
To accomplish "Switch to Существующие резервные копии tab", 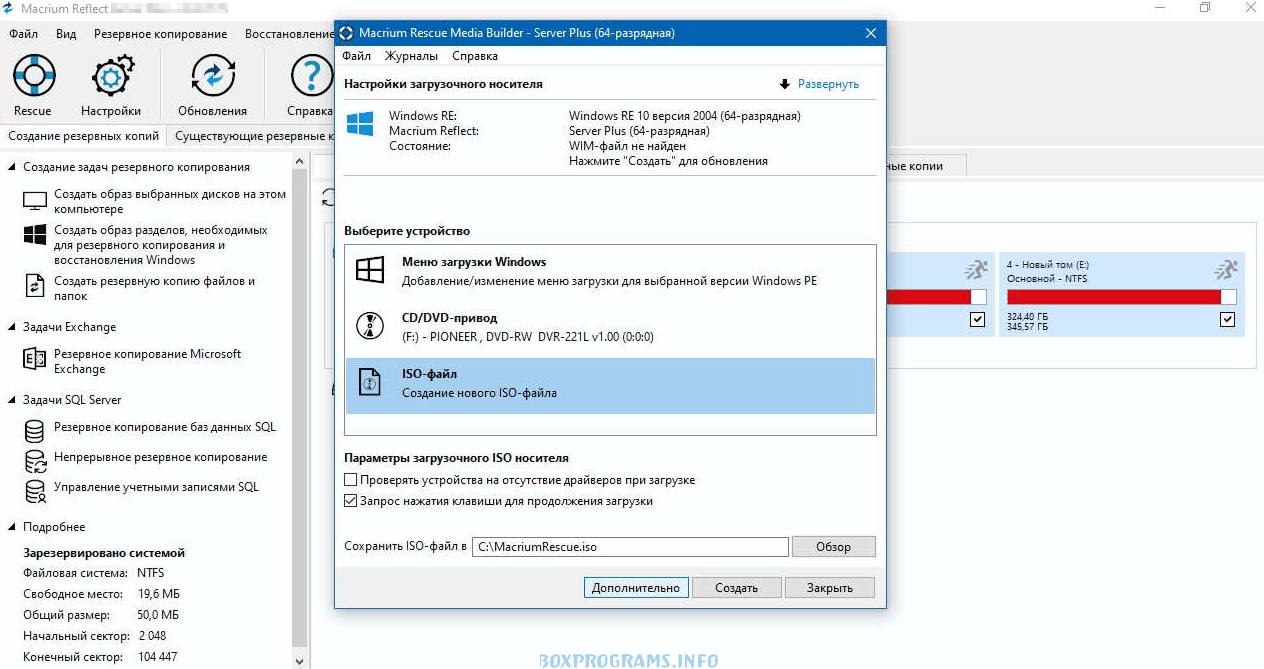I will (x=252, y=135).
